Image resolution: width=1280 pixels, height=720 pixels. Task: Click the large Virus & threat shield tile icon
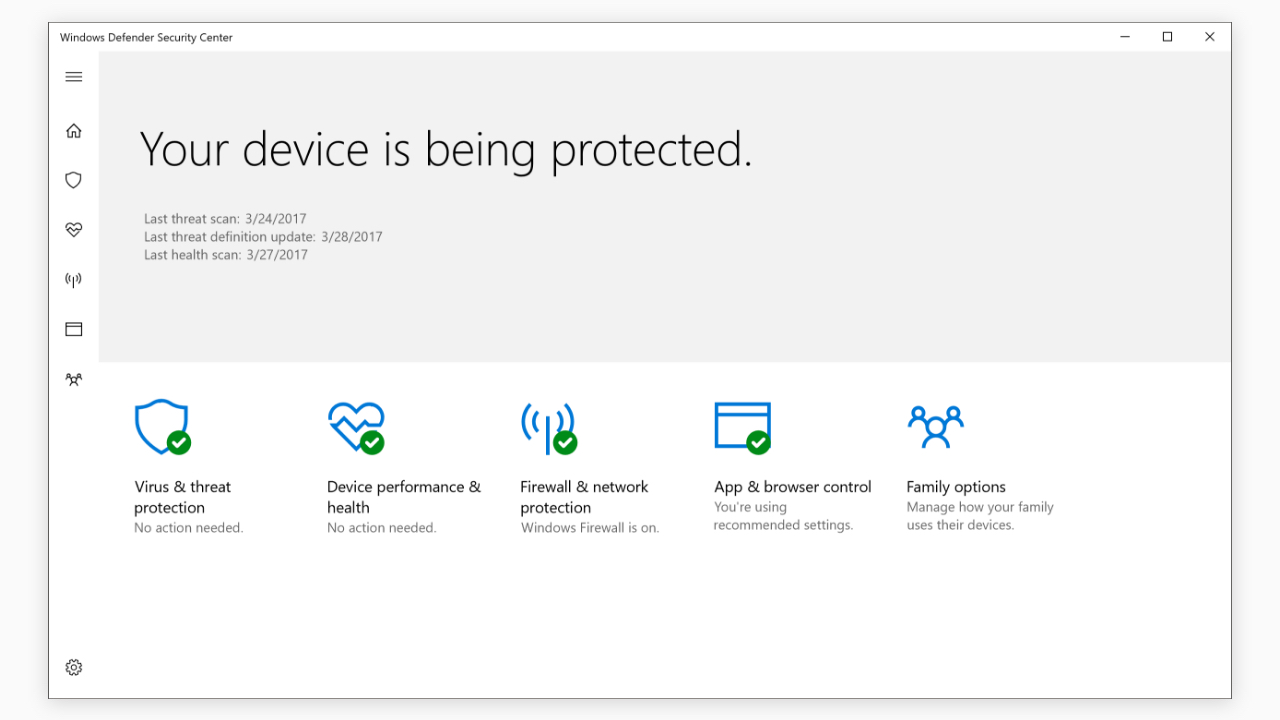coord(161,427)
